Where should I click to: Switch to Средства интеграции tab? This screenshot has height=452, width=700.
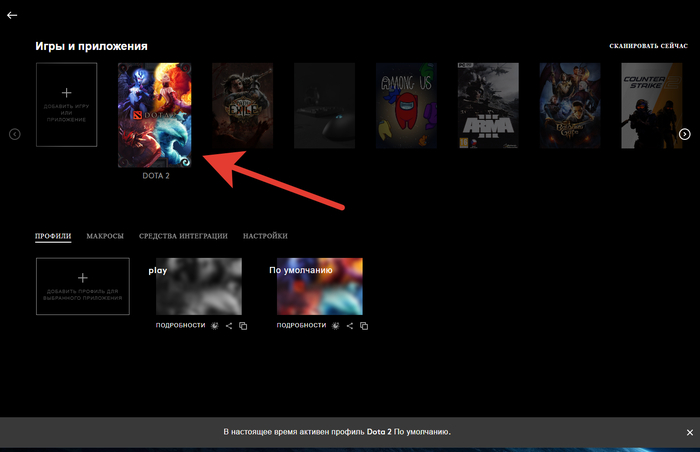[x=183, y=236]
